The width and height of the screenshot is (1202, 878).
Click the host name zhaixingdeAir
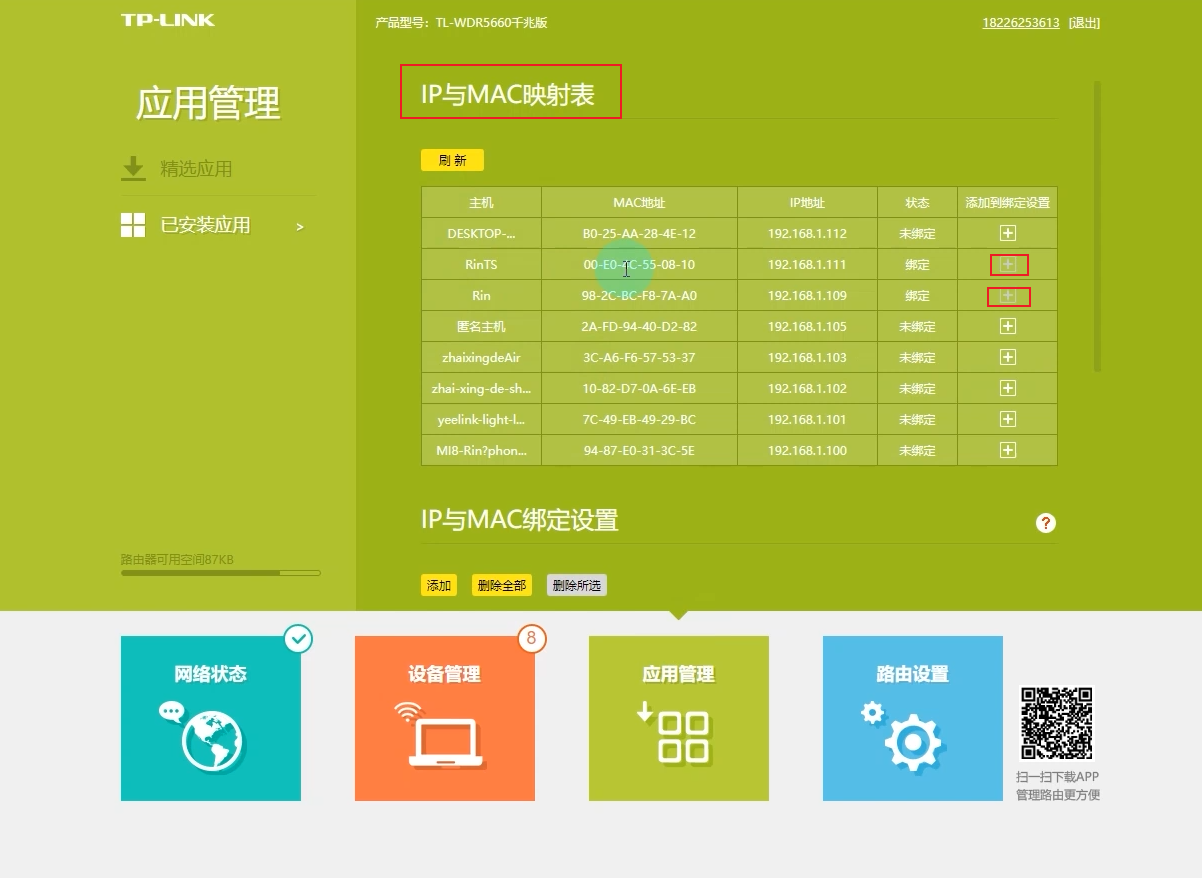click(481, 357)
